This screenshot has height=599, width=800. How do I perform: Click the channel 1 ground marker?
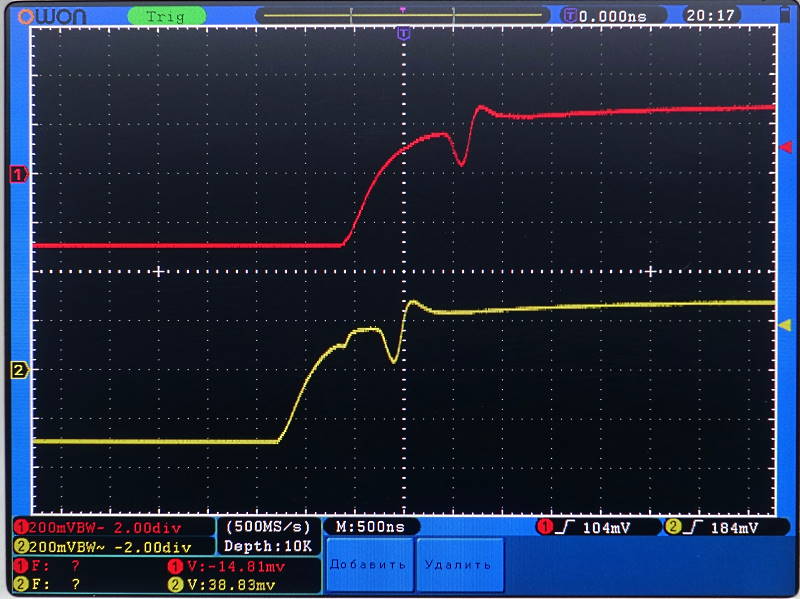pyautogui.click(x=17, y=175)
